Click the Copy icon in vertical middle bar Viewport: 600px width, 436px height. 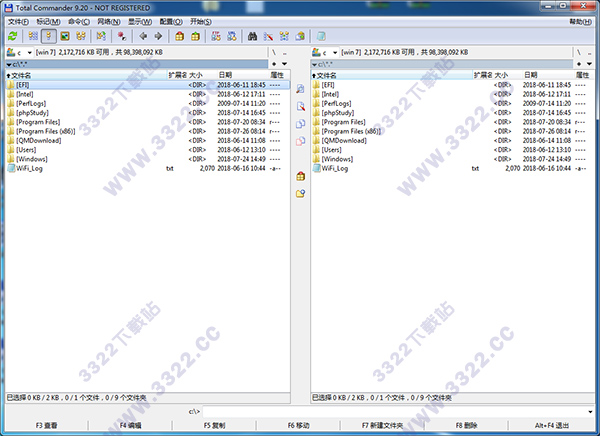click(x=300, y=124)
